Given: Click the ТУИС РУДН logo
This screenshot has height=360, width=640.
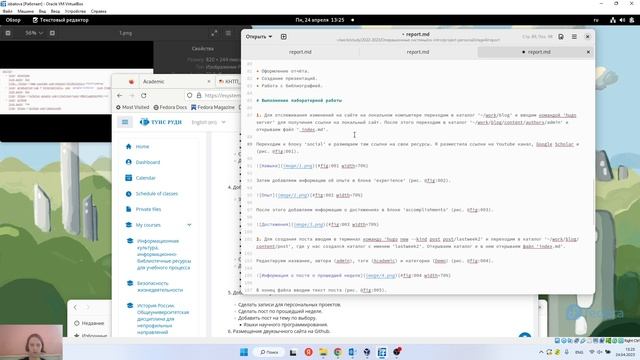Looking at the screenshot, I should click(x=161, y=122).
